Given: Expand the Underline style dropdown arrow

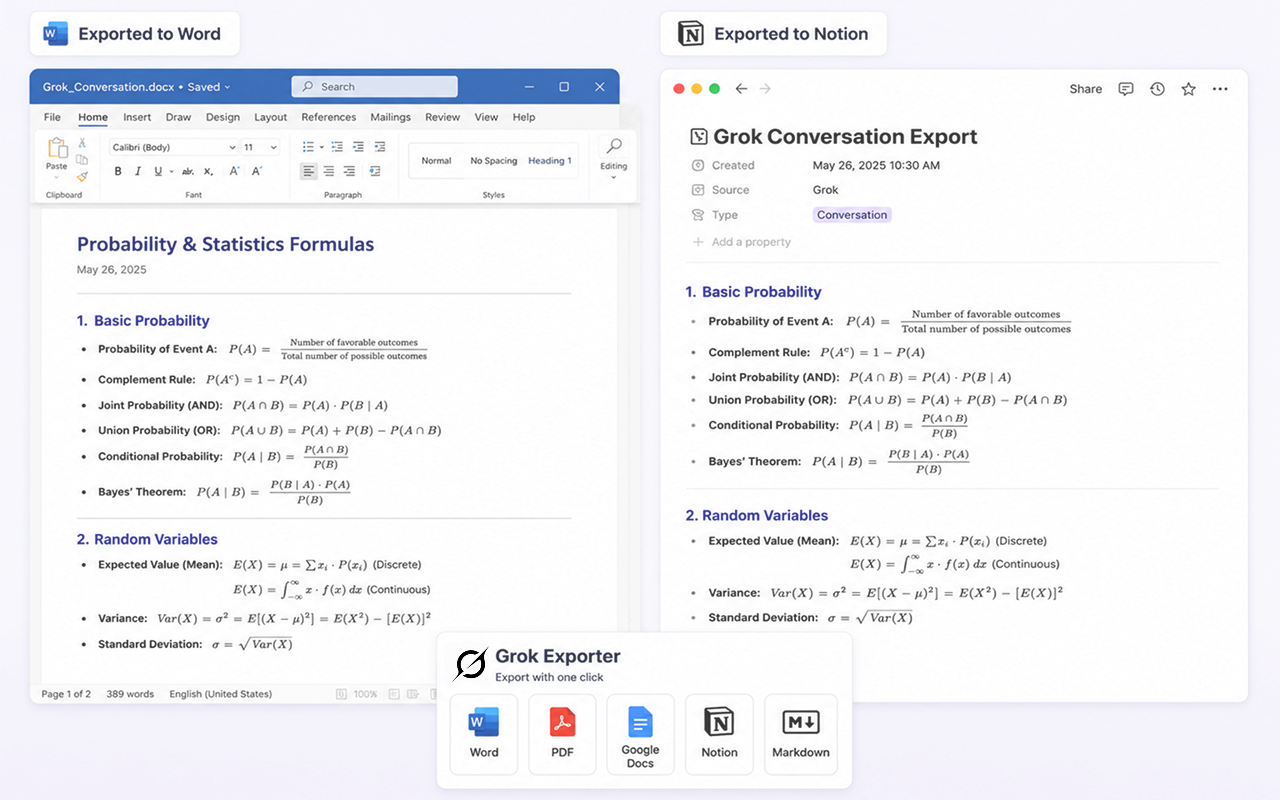Looking at the screenshot, I should (x=170, y=172).
